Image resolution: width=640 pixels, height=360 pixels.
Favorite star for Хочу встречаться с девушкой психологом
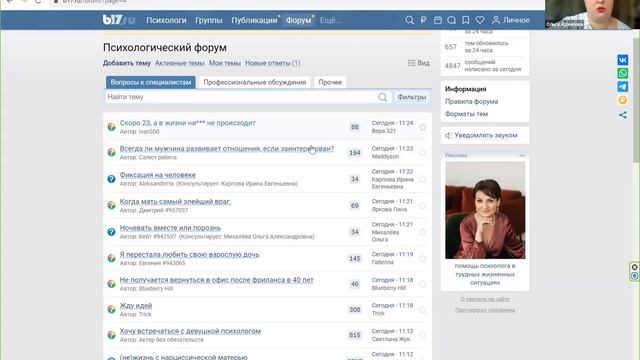pos(422,335)
